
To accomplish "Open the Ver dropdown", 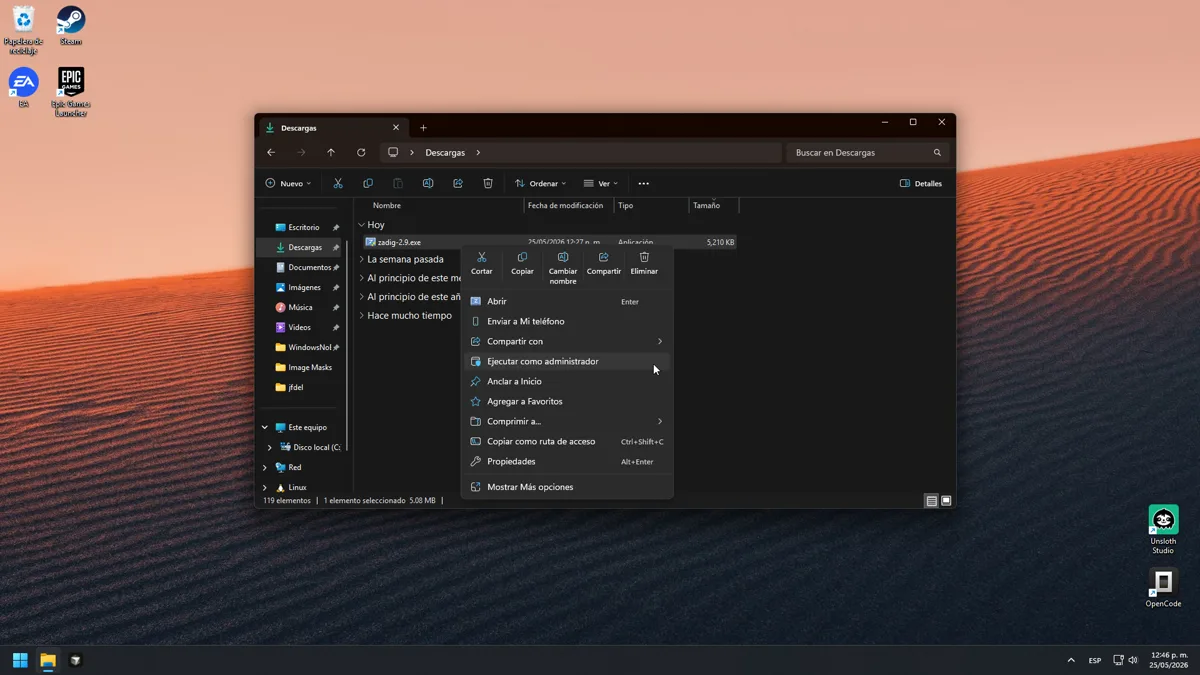I will point(601,183).
